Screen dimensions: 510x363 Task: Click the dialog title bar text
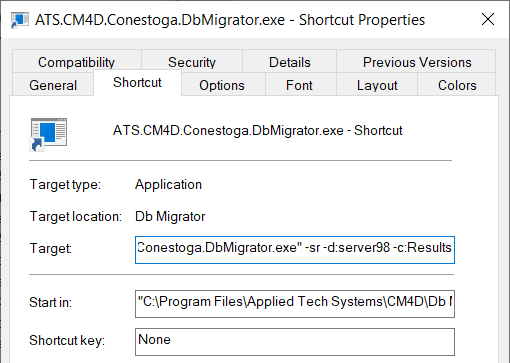click(x=230, y=20)
